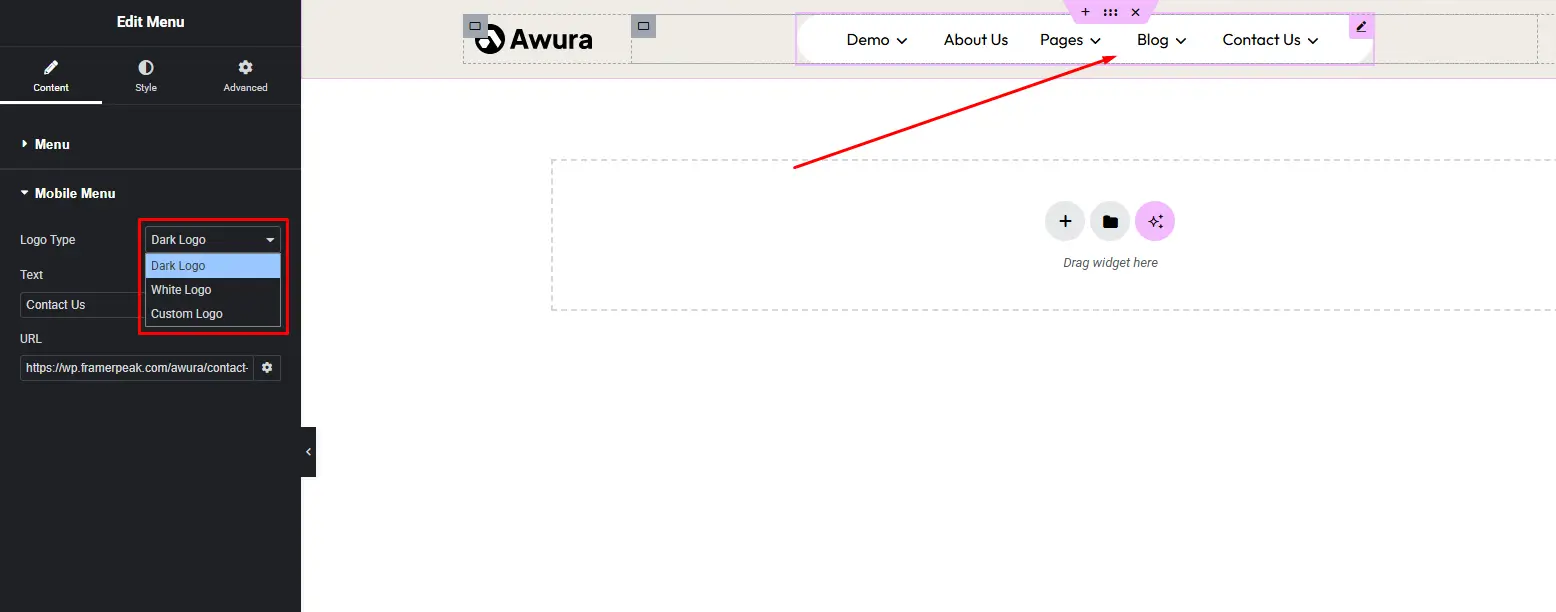Click into the URL input field
This screenshot has width=1556, height=612.
pyautogui.click(x=137, y=368)
